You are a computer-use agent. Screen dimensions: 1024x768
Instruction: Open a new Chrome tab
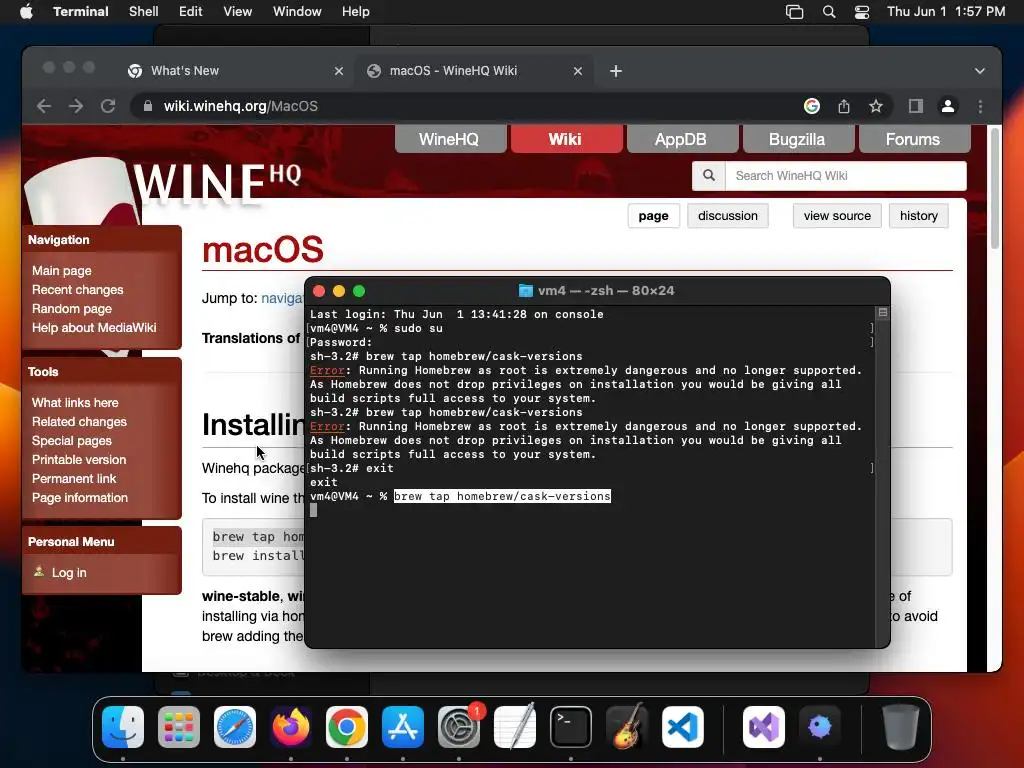[616, 71]
